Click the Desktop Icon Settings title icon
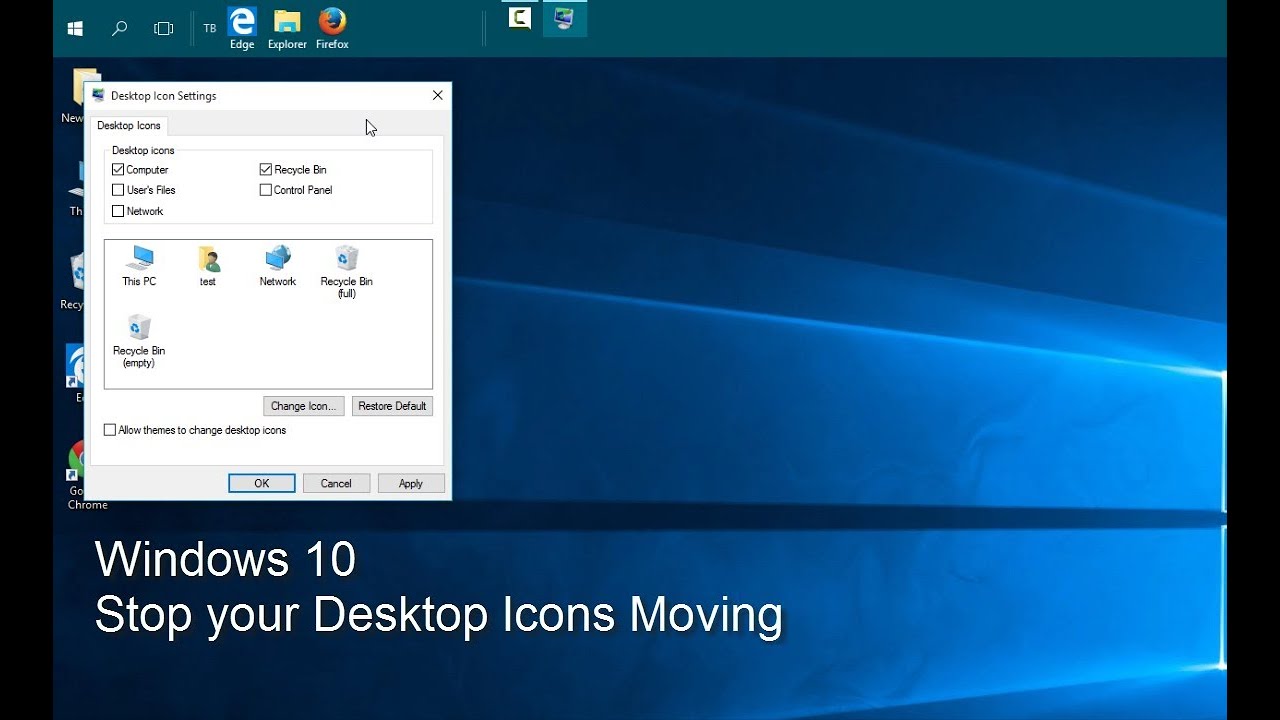Viewport: 1280px width, 720px height. tap(98, 95)
